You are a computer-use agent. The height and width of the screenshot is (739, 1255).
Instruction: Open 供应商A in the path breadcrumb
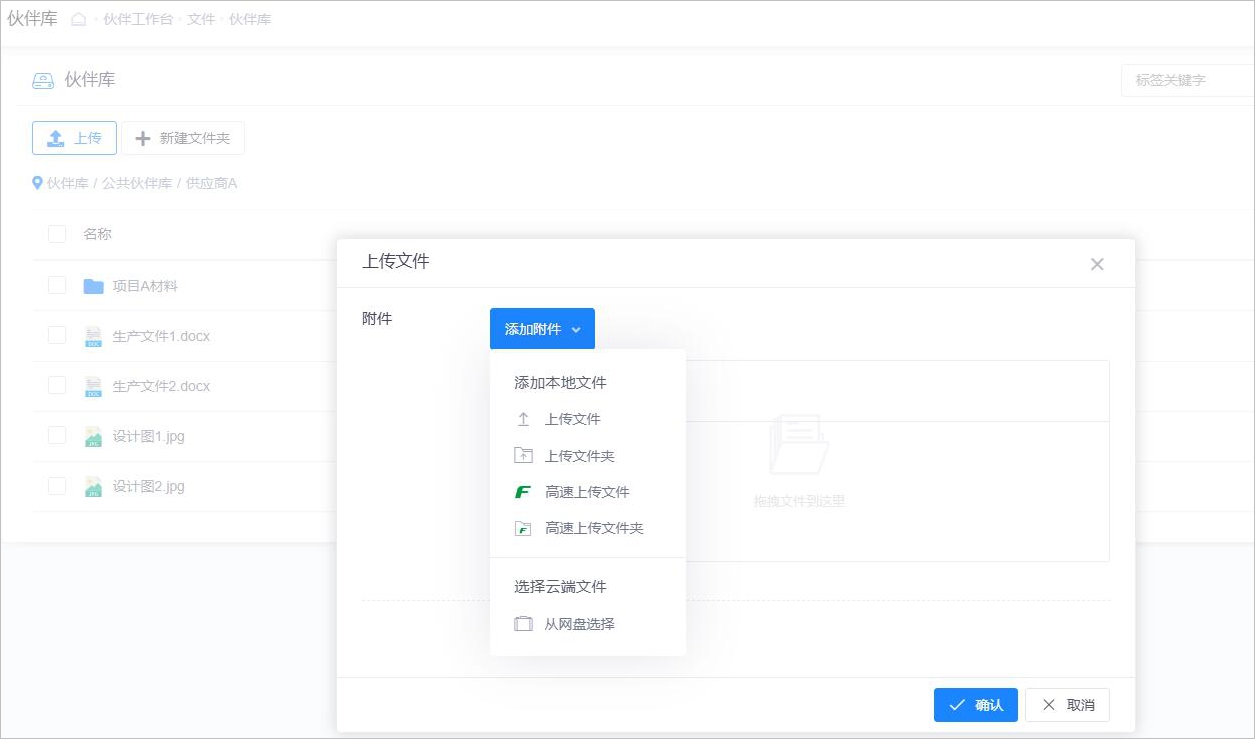[x=211, y=184]
